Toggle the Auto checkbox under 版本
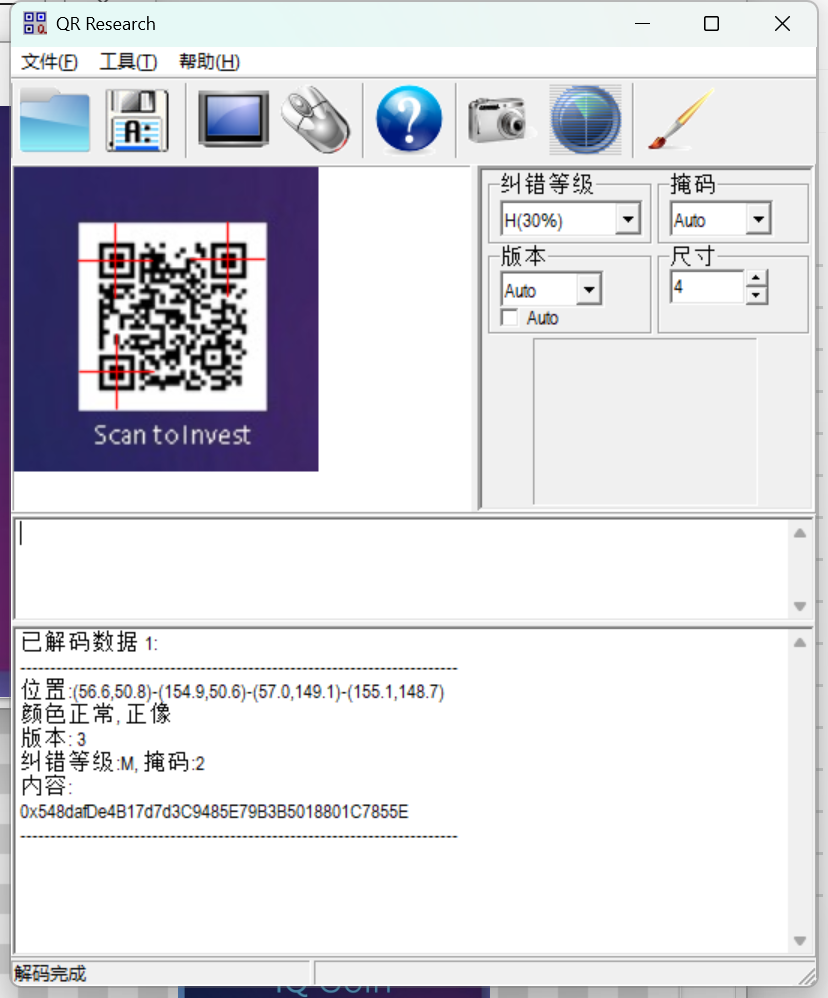Viewport: 828px width, 998px height. 510,318
